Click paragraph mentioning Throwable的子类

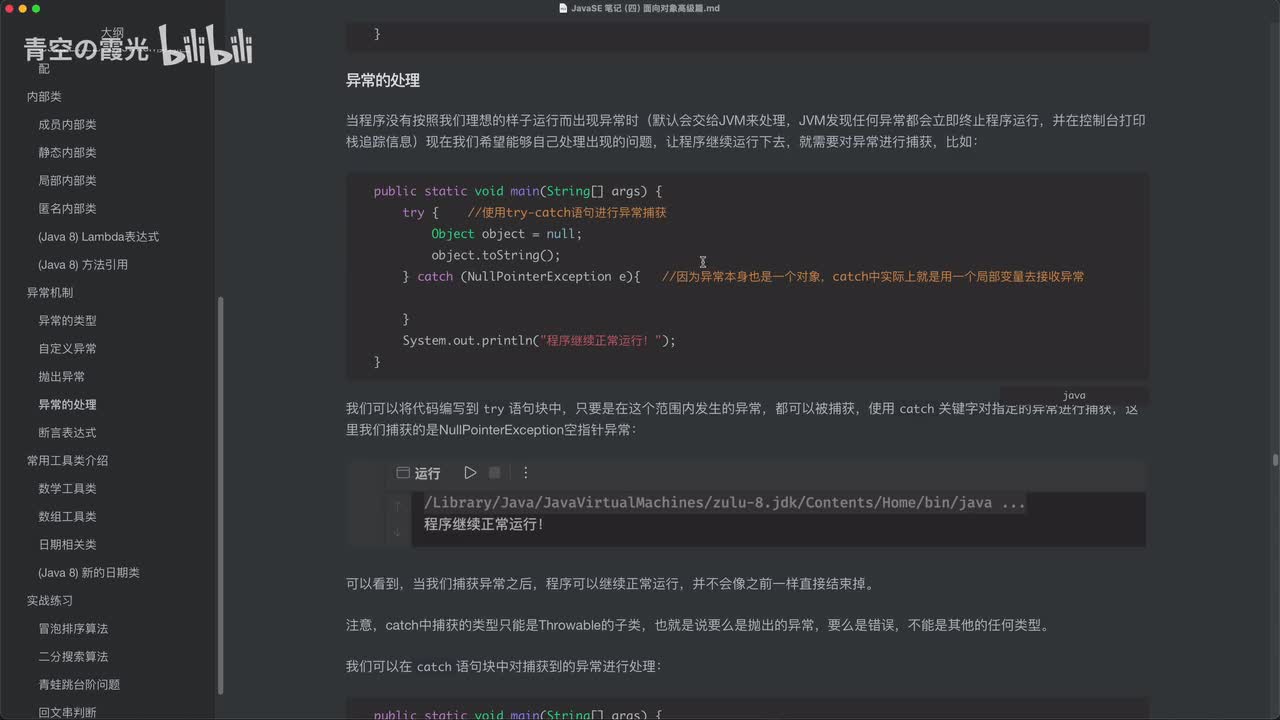pos(698,625)
